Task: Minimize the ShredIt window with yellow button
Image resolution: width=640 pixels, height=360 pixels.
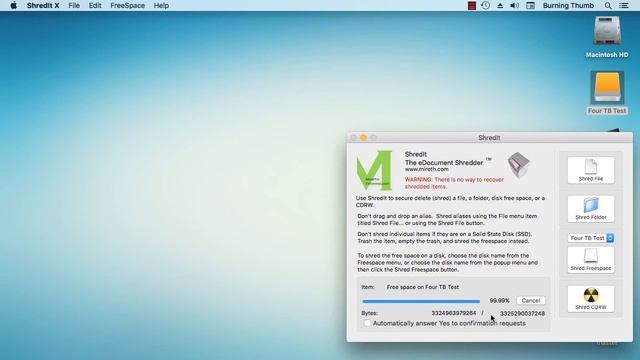Action: point(363,138)
